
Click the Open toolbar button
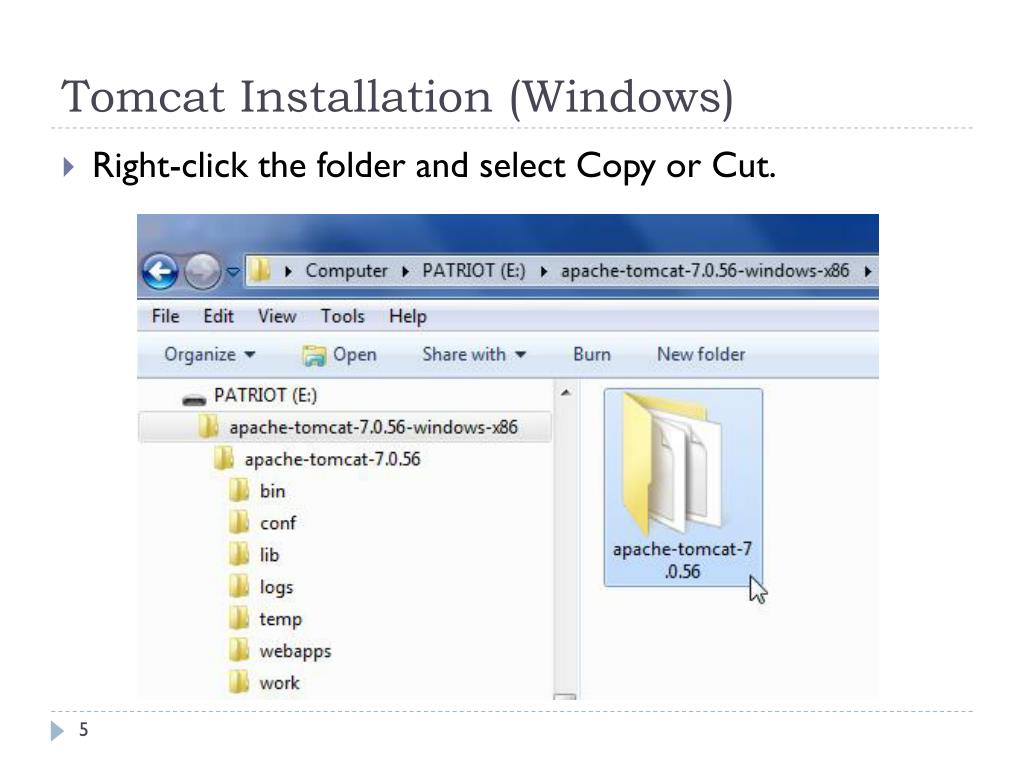tap(340, 355)
